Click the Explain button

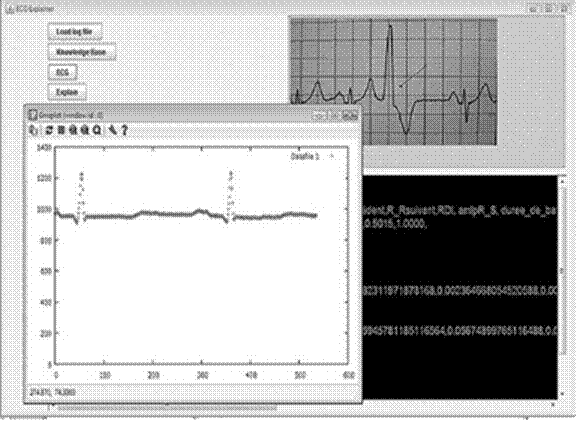pyautogui.click(x=67, y=92)
